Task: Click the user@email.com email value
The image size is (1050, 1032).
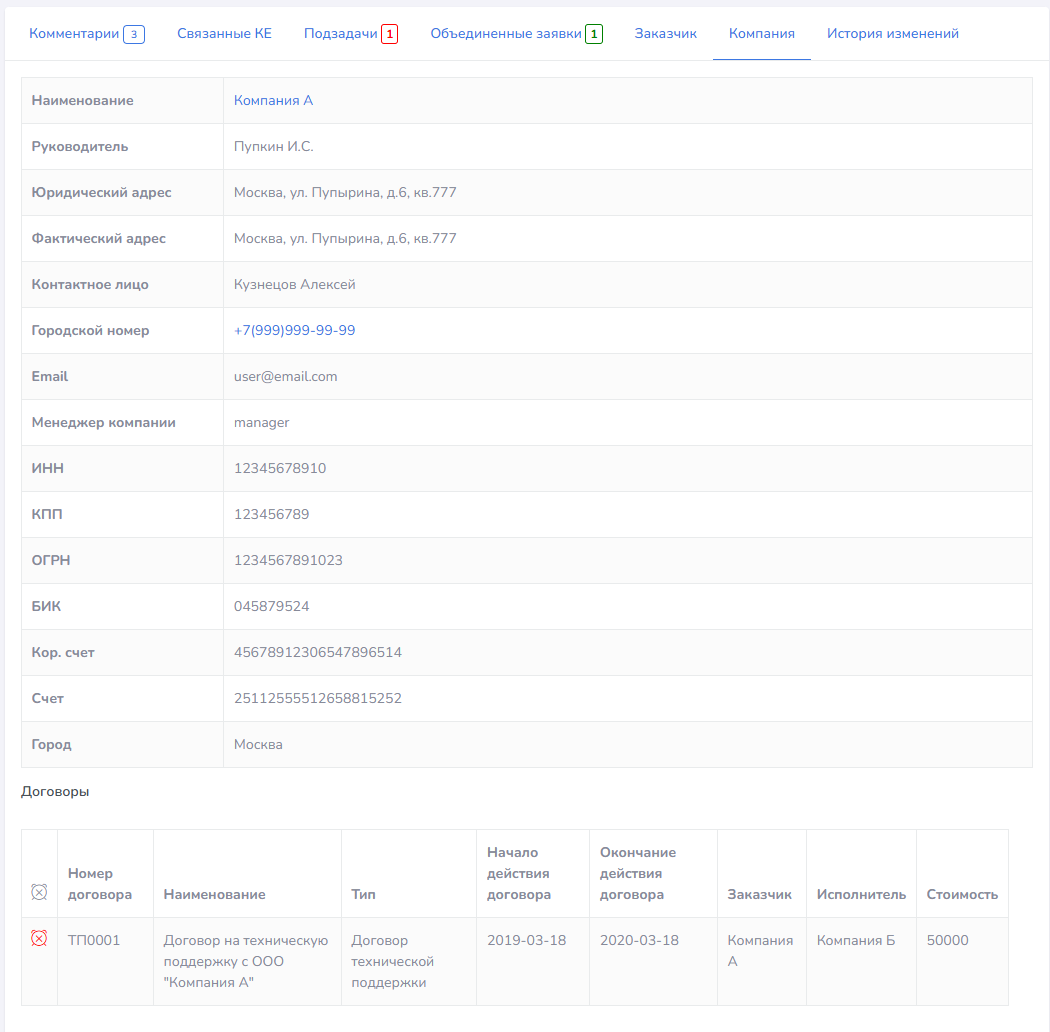Action: (285, 377)
